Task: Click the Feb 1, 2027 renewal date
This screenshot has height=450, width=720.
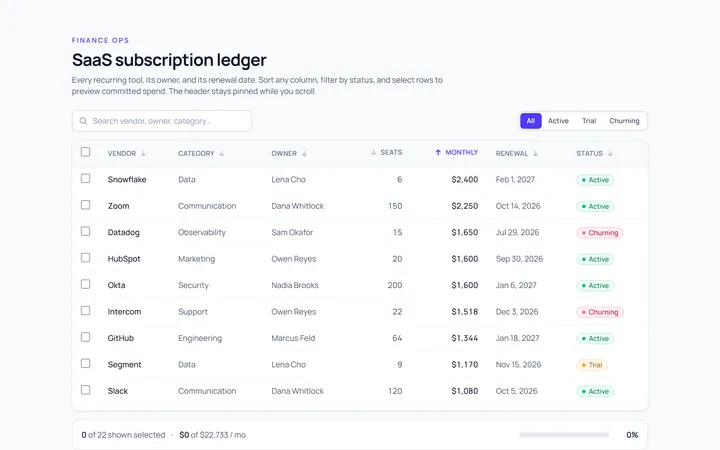Action: tap(515, 180)
